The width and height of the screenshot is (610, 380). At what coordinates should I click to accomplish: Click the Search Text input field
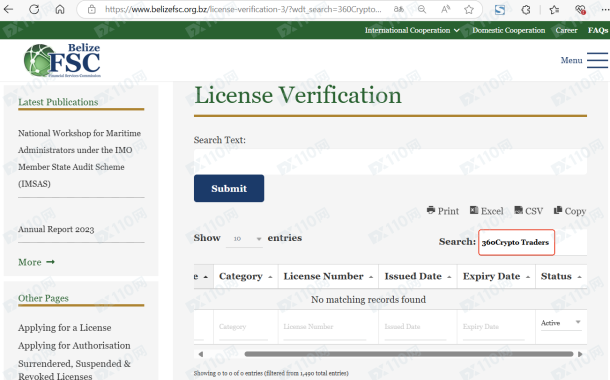coord(390,162)
